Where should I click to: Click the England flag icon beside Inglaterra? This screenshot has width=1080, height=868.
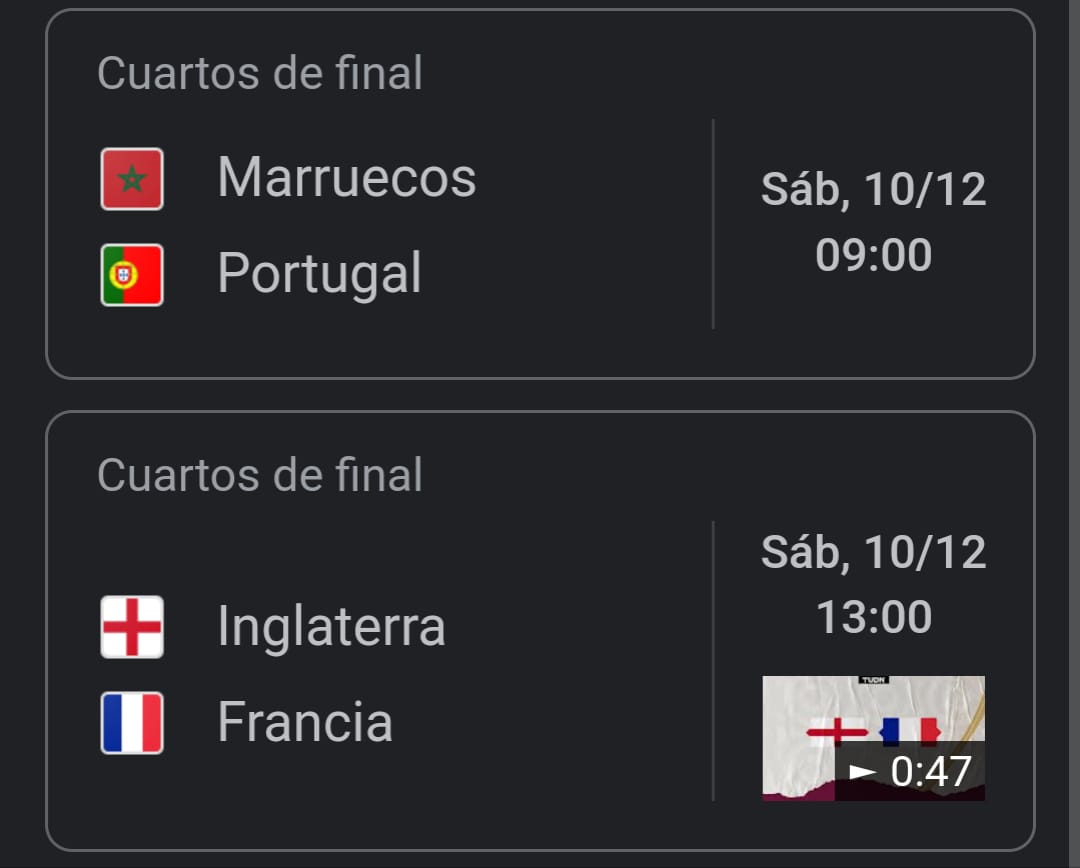[132, 627]
